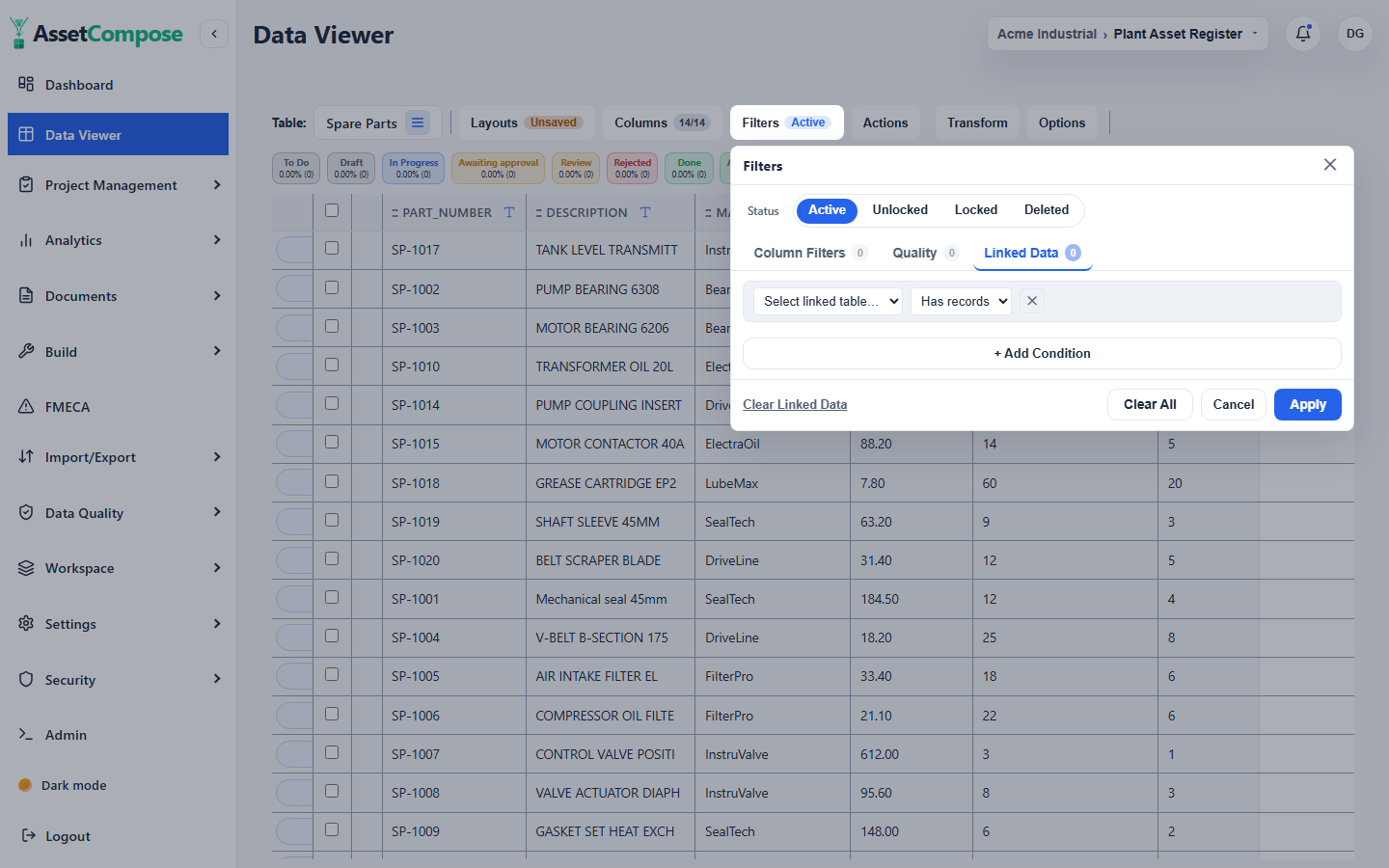Viewport: 1389px width, 868px height.
Task: Expand the Documents chevron
Action: coord(217,295)
